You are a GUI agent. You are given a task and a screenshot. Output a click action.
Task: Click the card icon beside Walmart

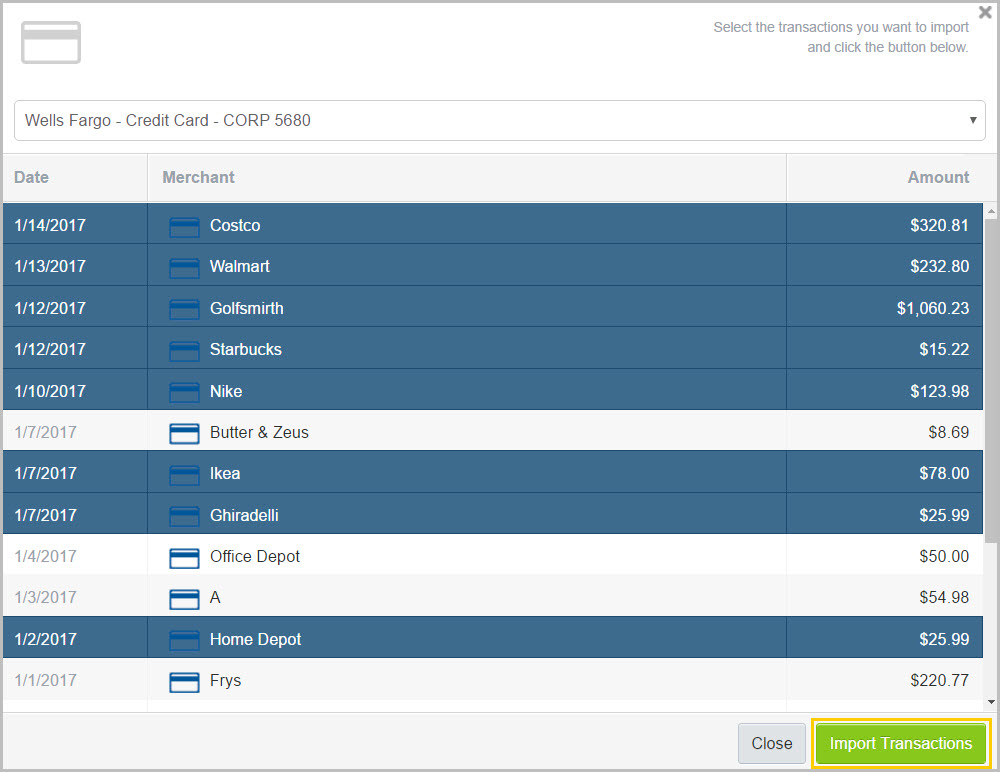click(x=184, y=268)
